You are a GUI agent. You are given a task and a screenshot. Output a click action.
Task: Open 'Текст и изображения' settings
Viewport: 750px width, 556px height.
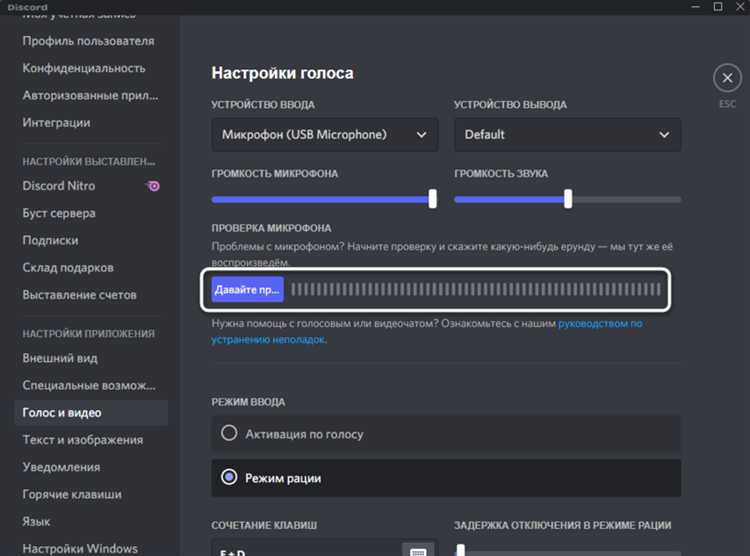[x=83, y=440]
